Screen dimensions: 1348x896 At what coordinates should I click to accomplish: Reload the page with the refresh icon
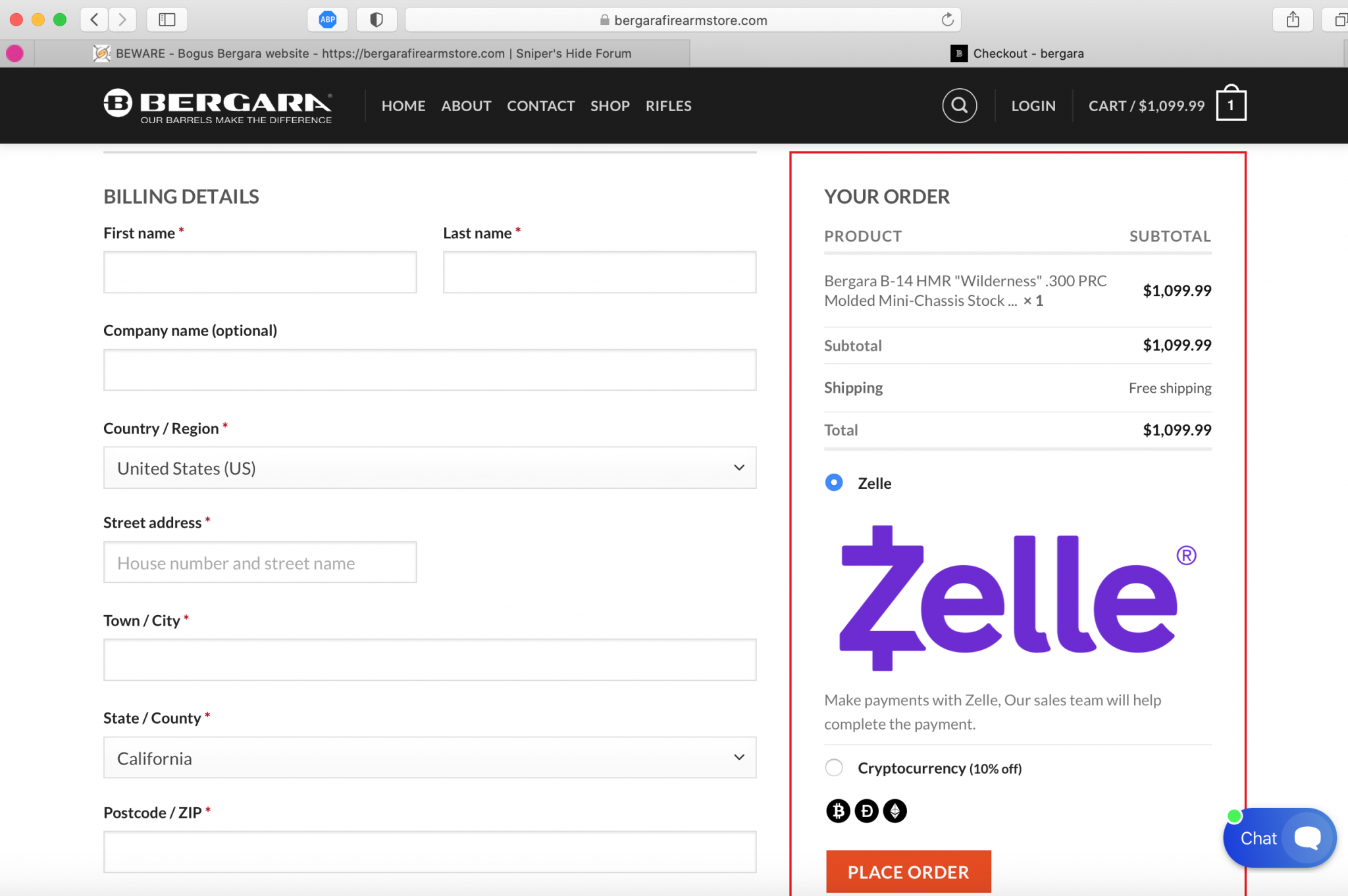coord(947,20)
